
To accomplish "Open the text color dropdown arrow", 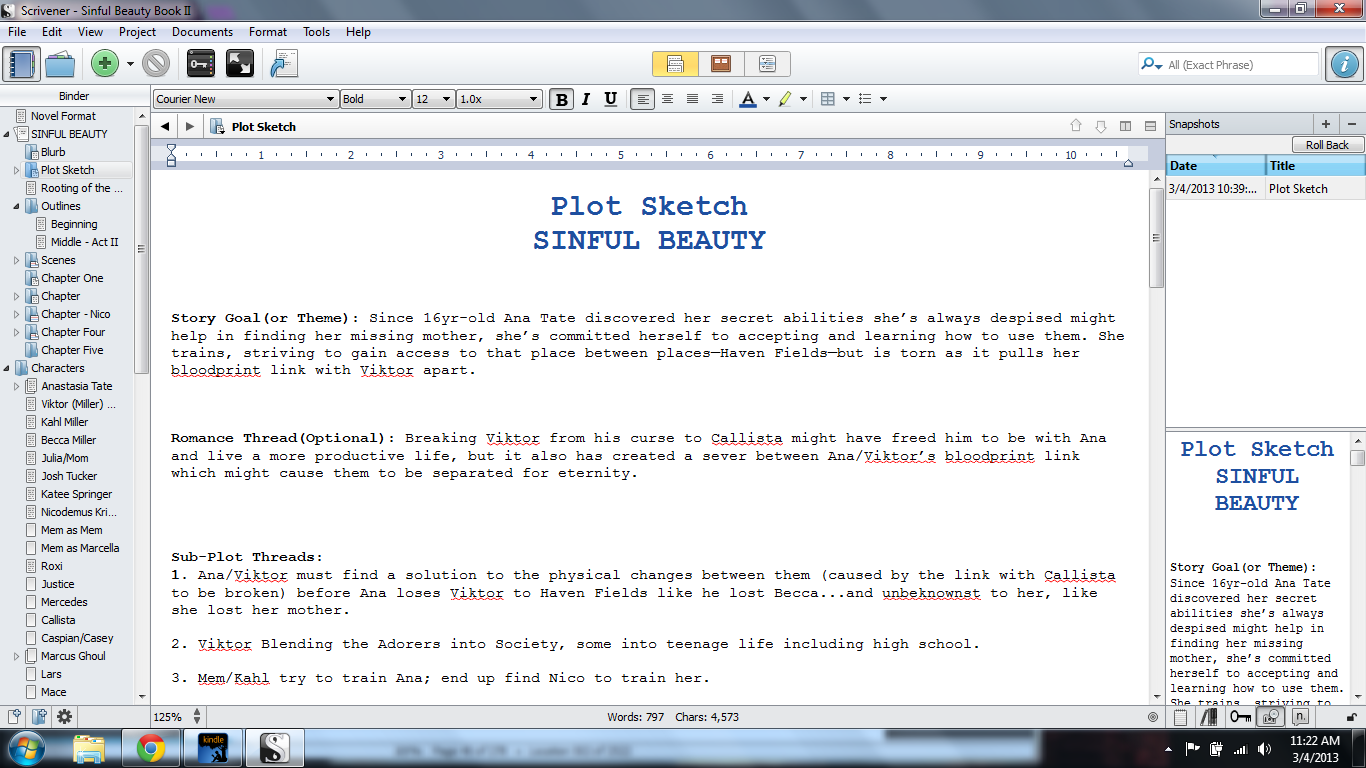I will pyautogui.click(x=766, y=99).
